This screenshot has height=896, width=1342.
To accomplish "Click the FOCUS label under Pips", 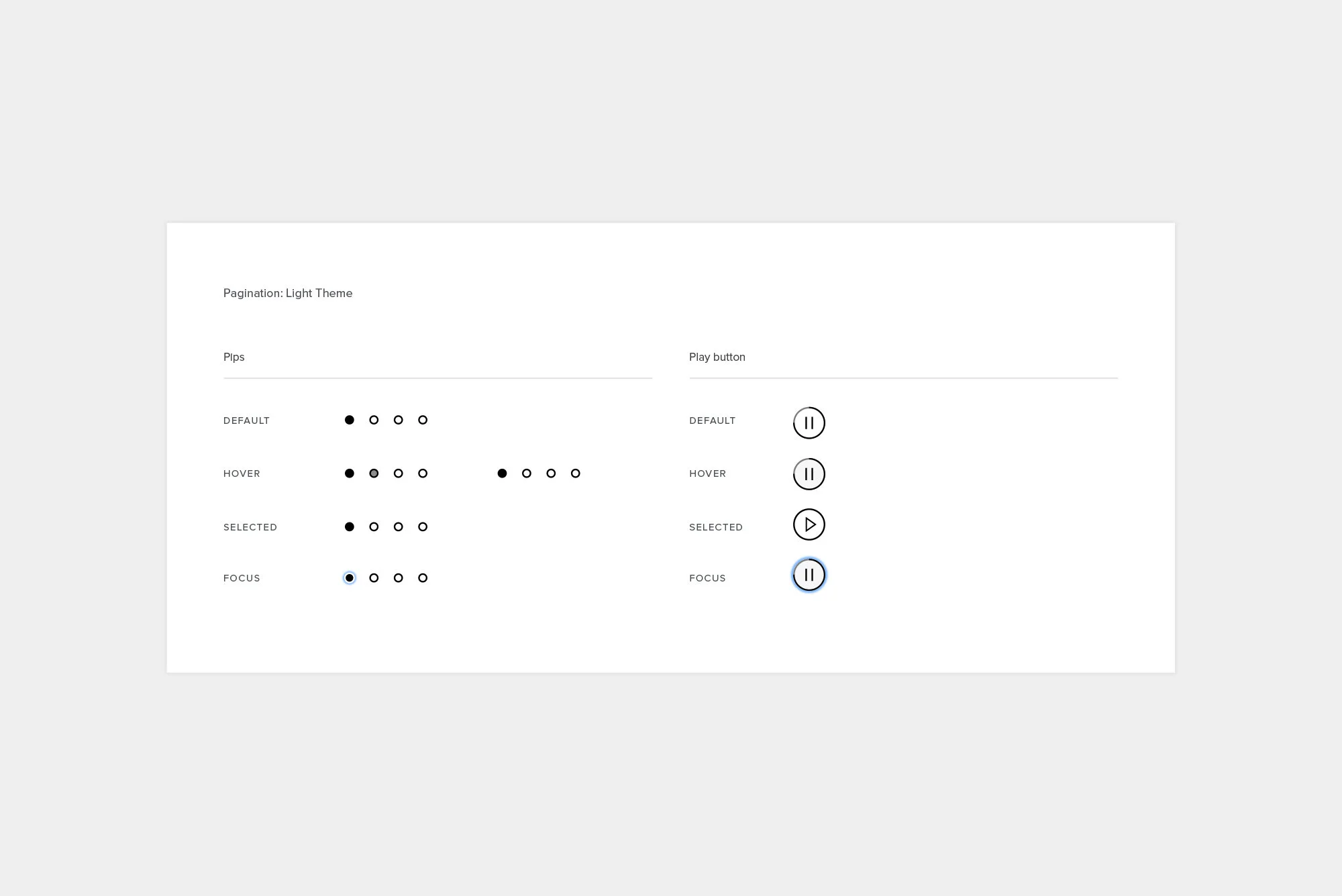I will (242, 577).
